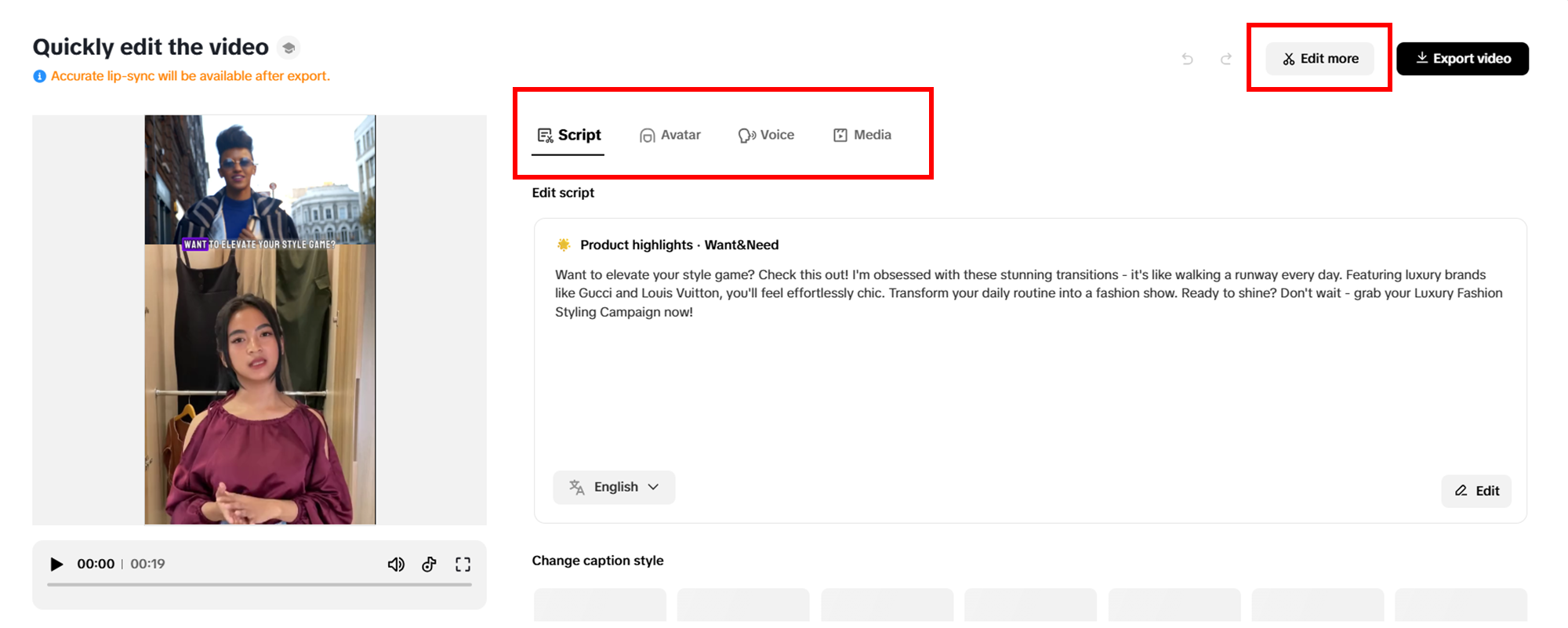Switch to the Script tab
The width and height of the screenshot is (1568, 628).
[x=569, y=135]
